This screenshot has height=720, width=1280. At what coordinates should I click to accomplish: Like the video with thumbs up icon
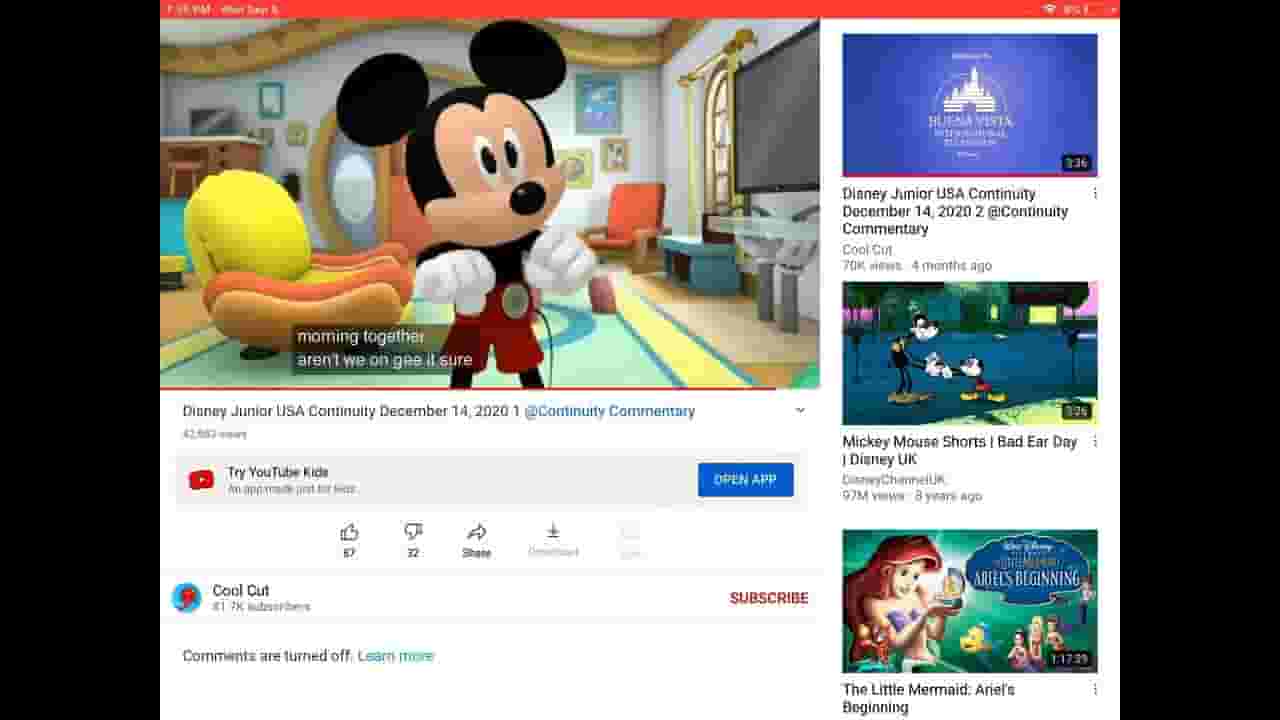(x=349, y=532)
